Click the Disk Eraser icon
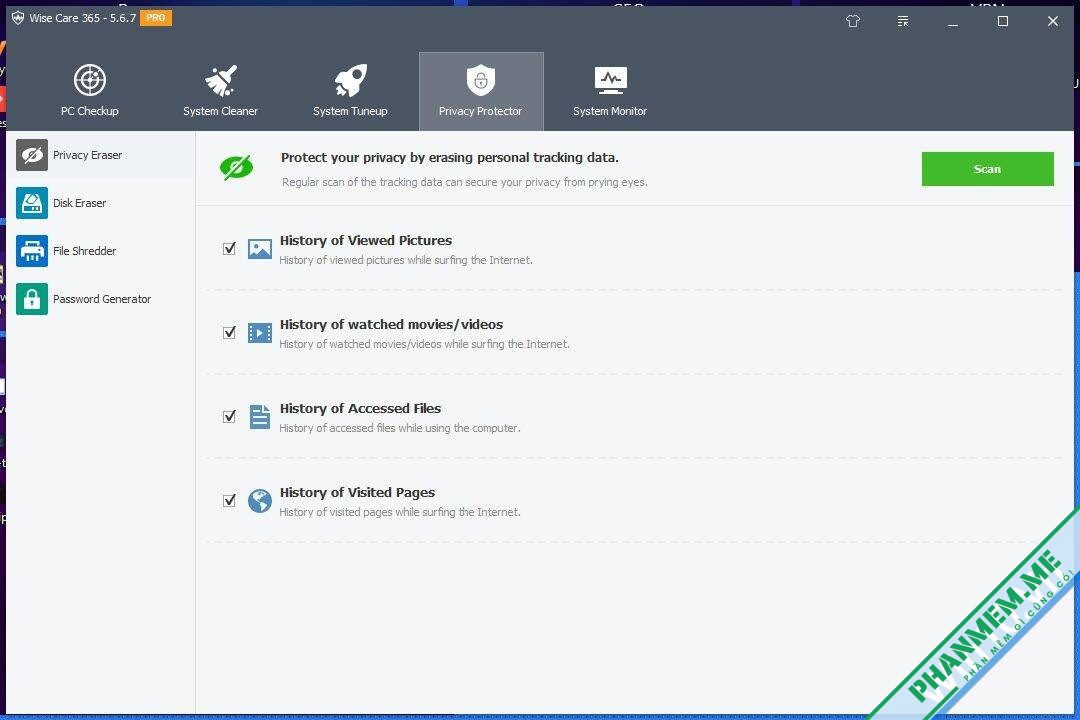The height and width of the screenshot is (720, 1080). click(x=32, y=203)
